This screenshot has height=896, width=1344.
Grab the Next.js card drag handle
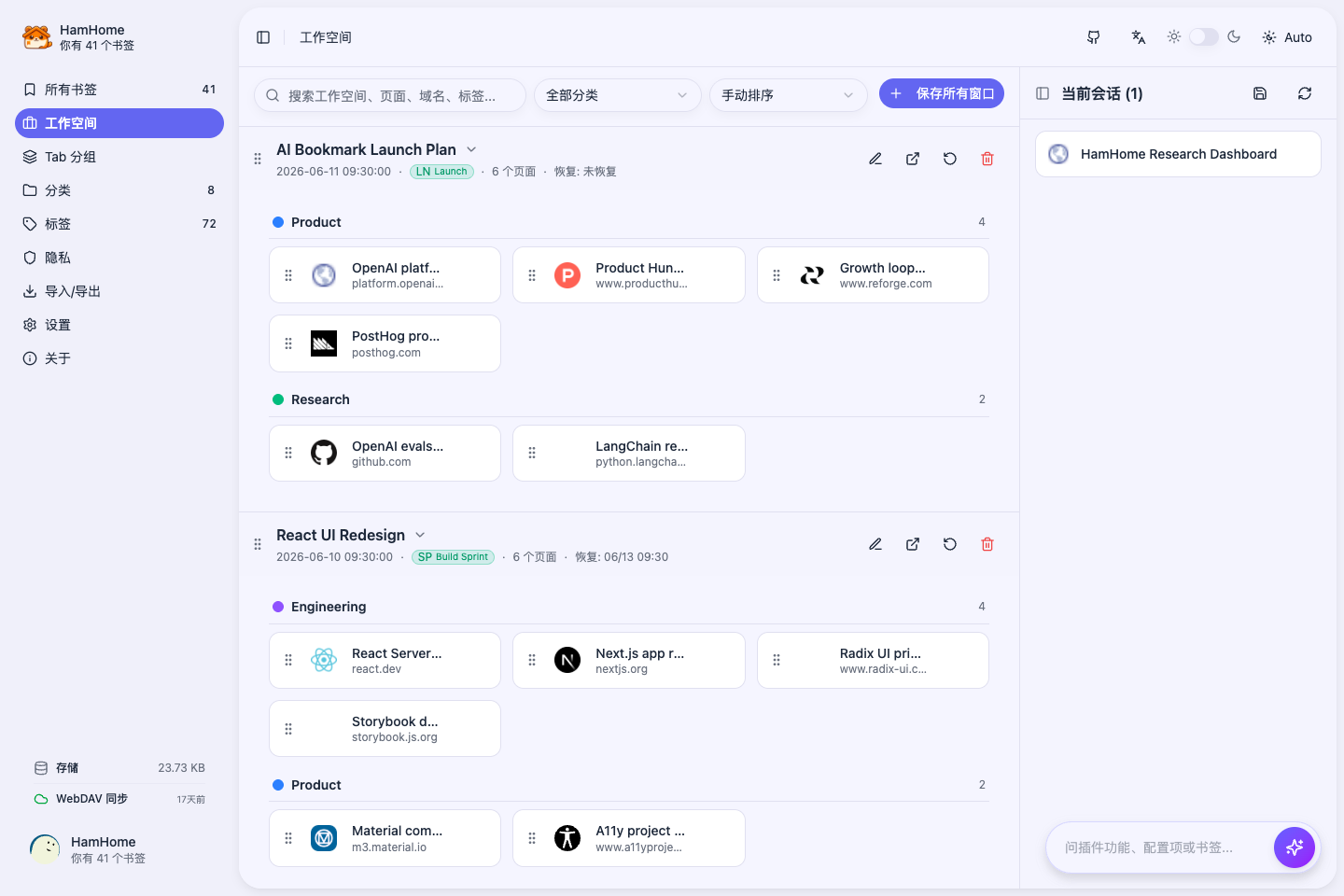point(532,661)
